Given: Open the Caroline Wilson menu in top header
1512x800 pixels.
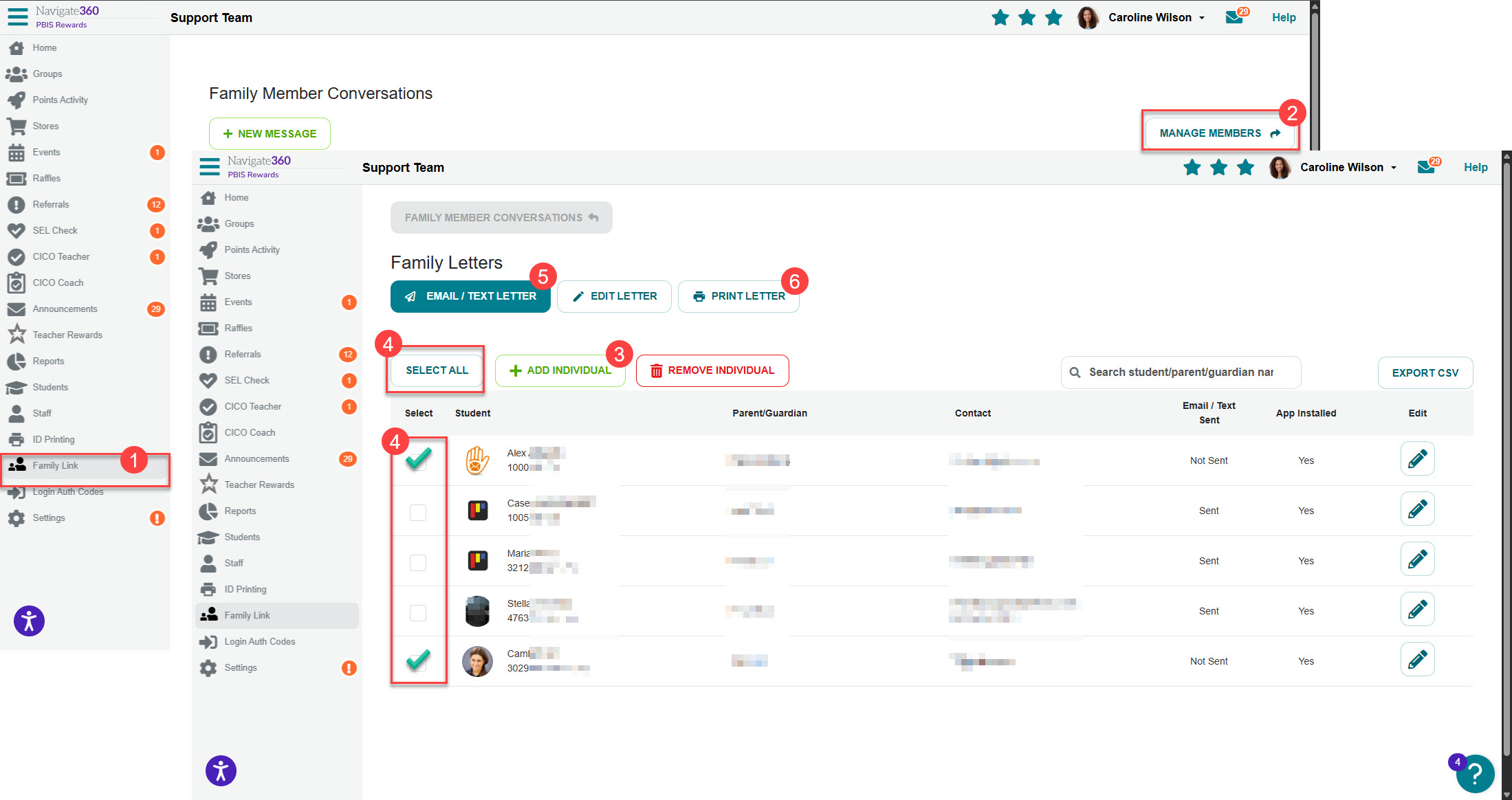Looking at the screenshot, I should pos(1150,17).
